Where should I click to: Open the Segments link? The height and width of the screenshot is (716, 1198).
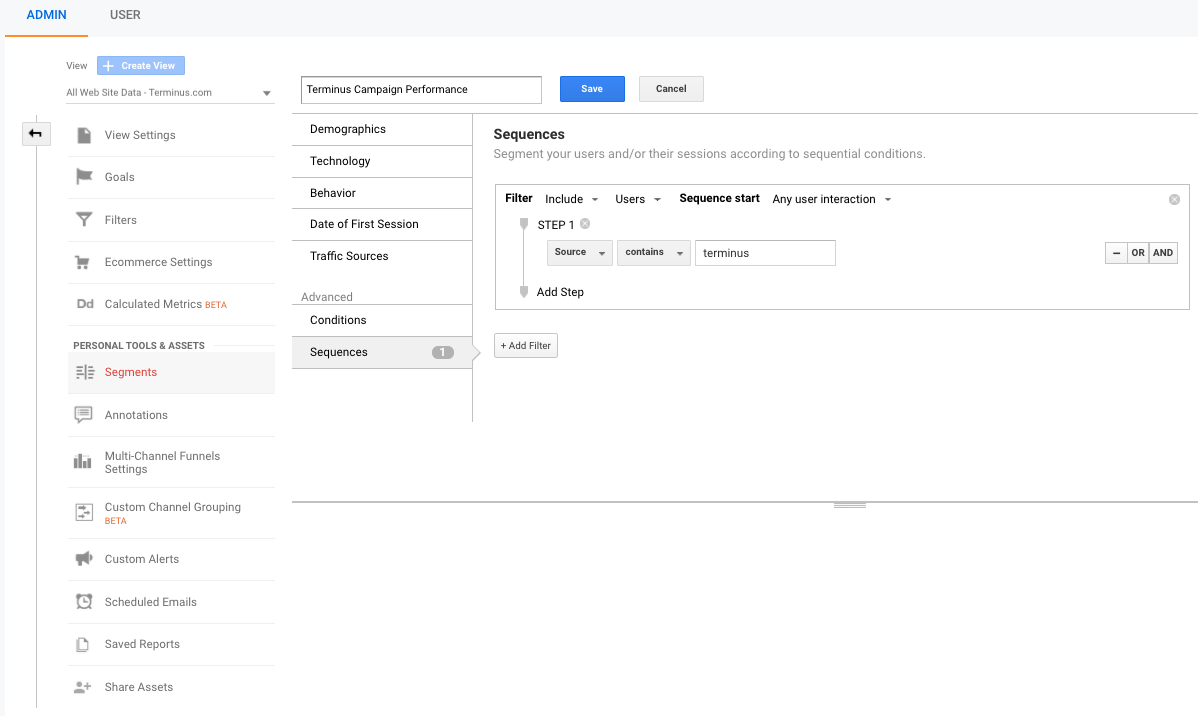[x=131, y=372]
